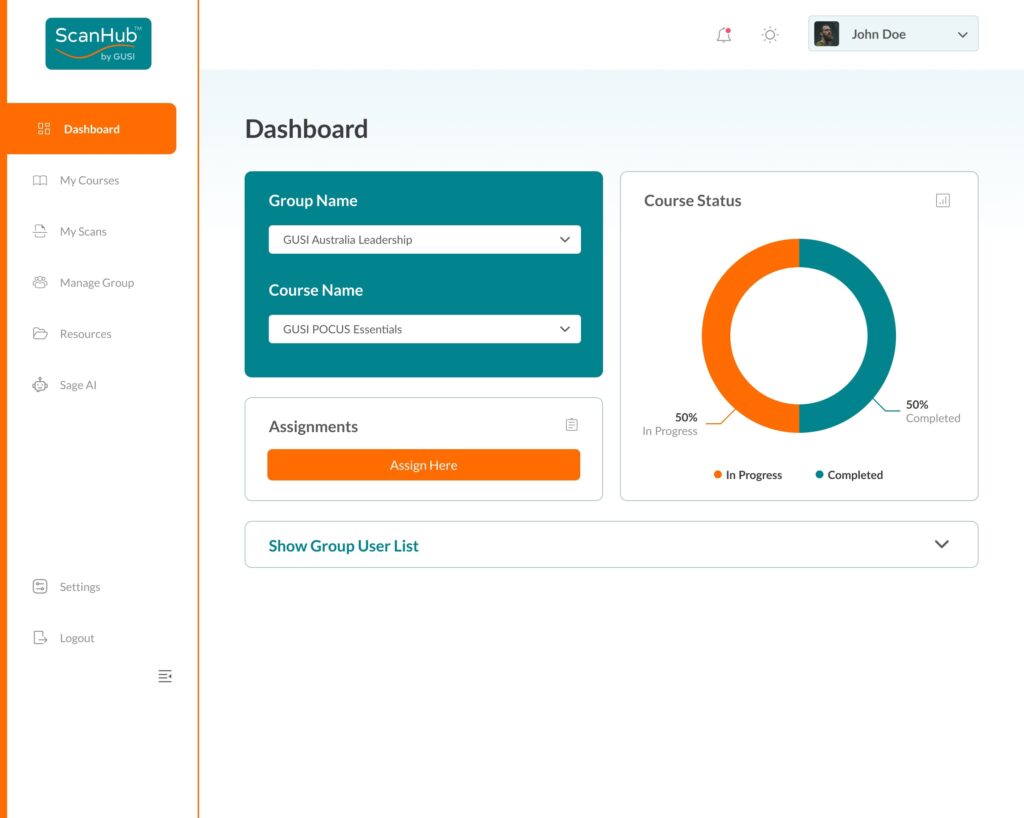Screen dimensions: 1024x818
Task: Click John Doe's profile avatar
Action: 826,34
